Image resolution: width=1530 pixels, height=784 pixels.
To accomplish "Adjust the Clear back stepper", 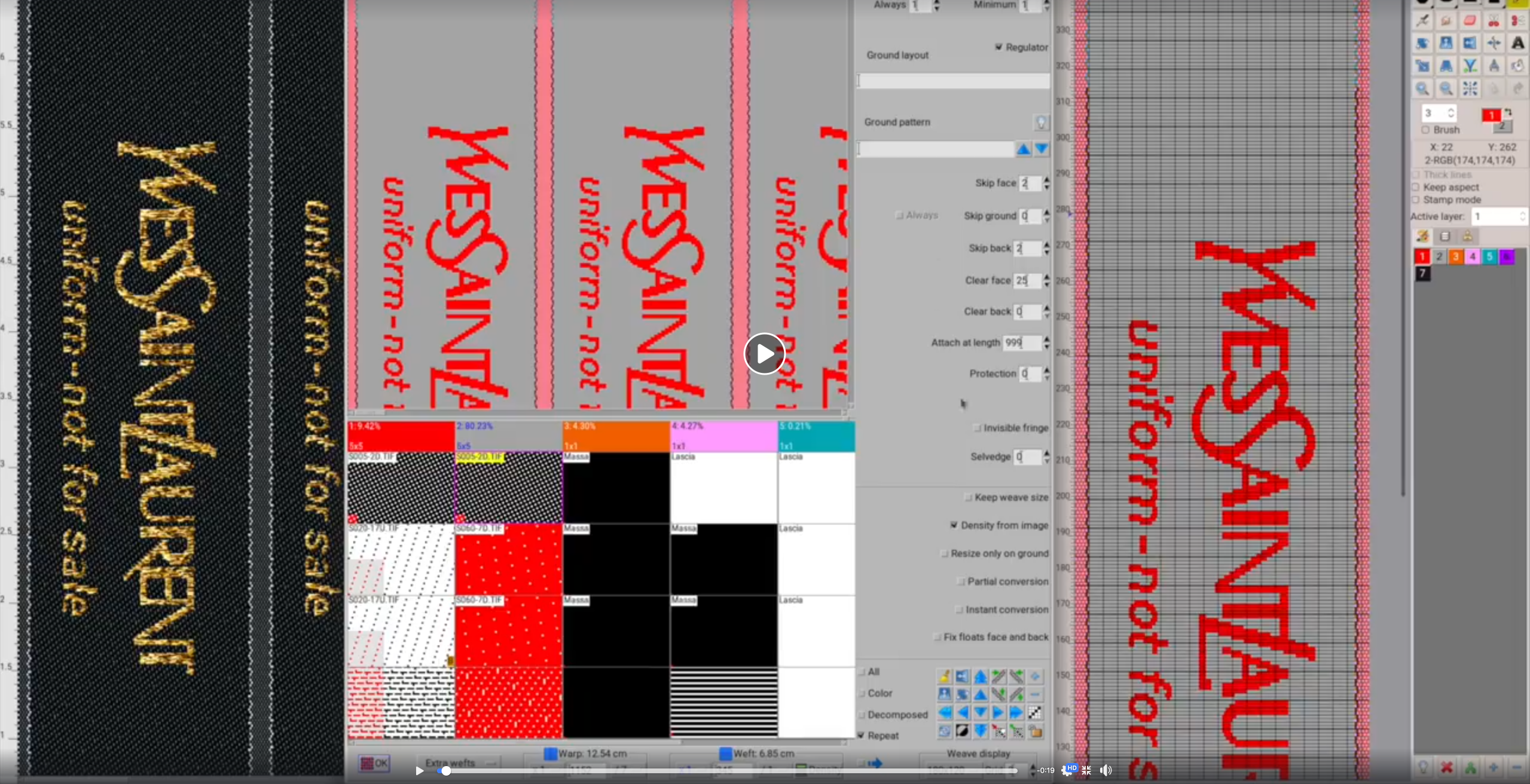I will point(1046,311).
